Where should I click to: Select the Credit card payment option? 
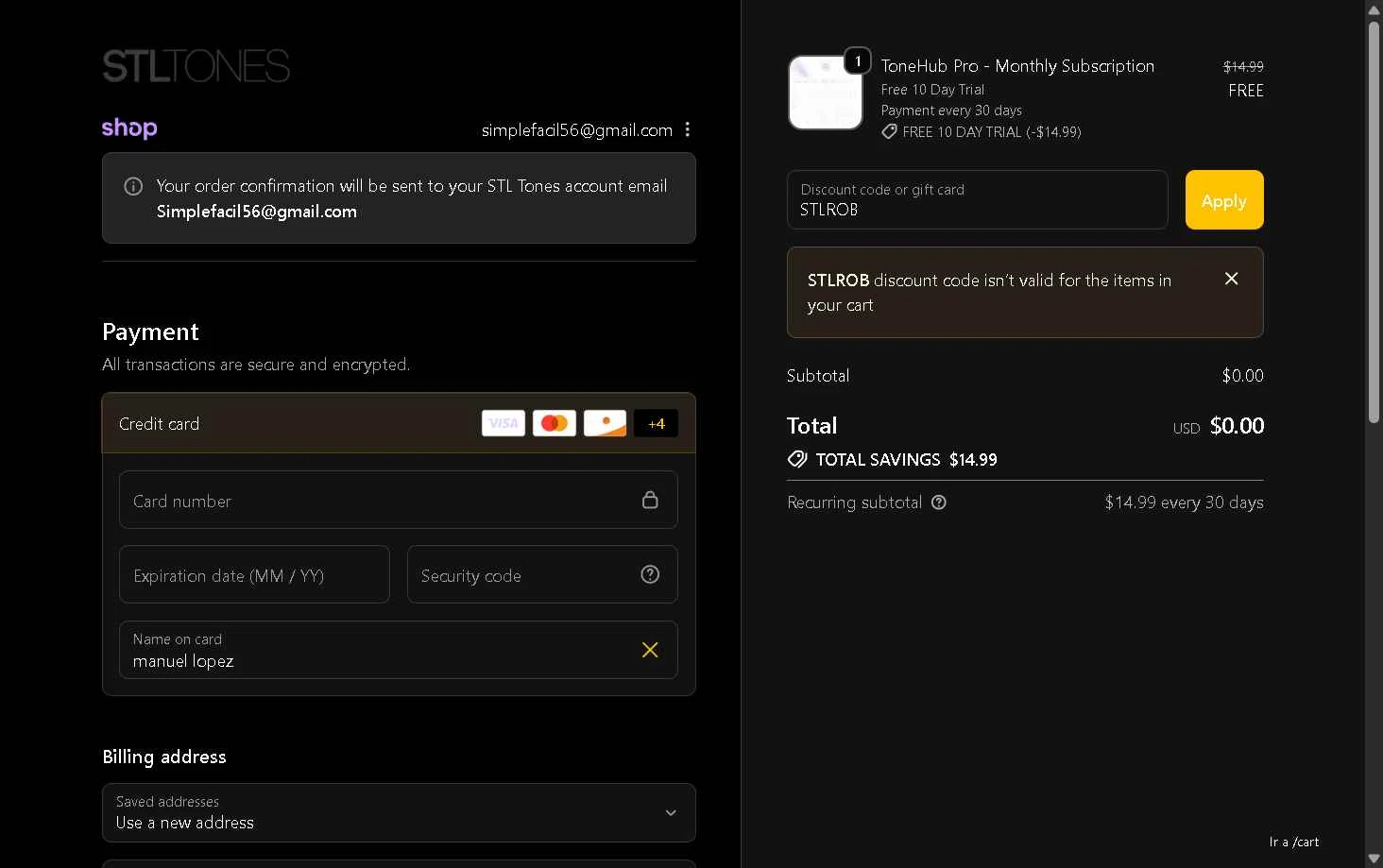[399, 423]
